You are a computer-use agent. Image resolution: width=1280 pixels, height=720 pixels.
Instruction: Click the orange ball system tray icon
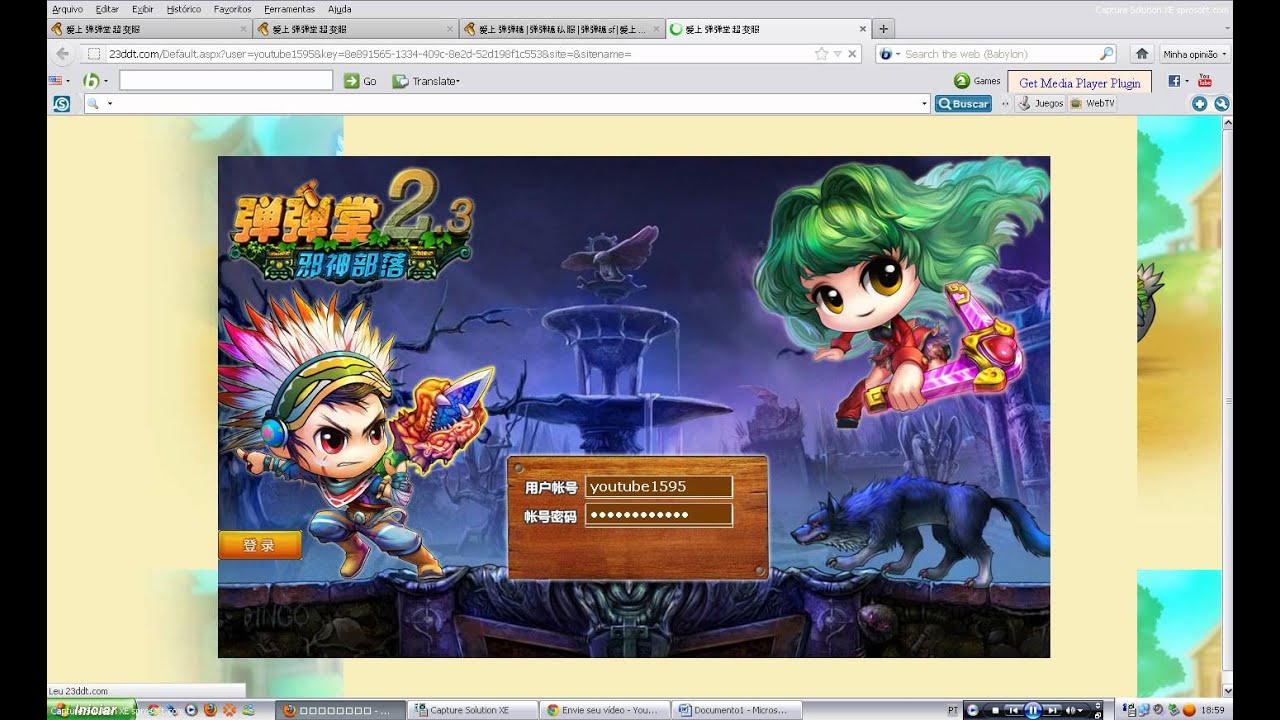coord(1189,710)
